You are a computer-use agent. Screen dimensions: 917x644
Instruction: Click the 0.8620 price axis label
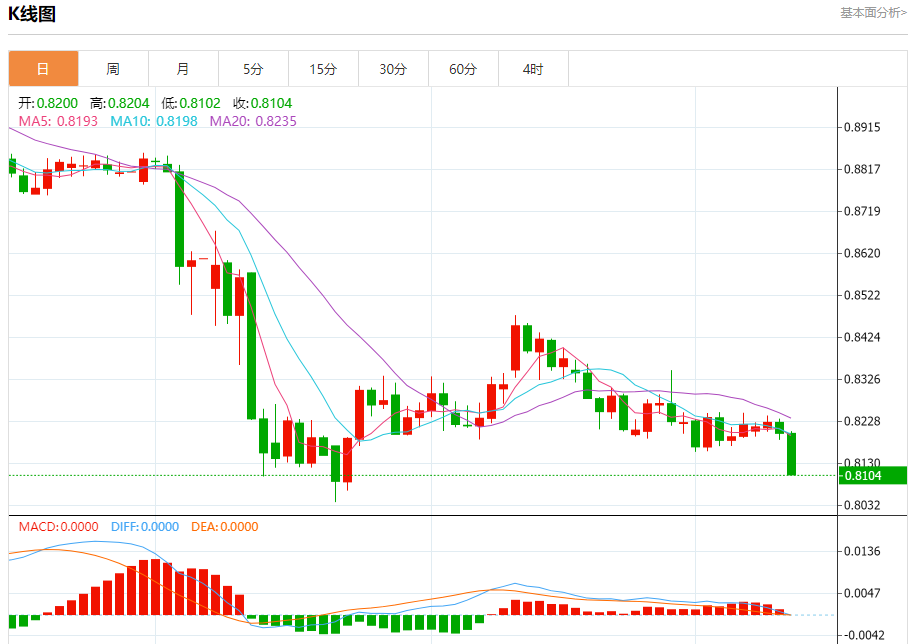(x=862, y=253)
